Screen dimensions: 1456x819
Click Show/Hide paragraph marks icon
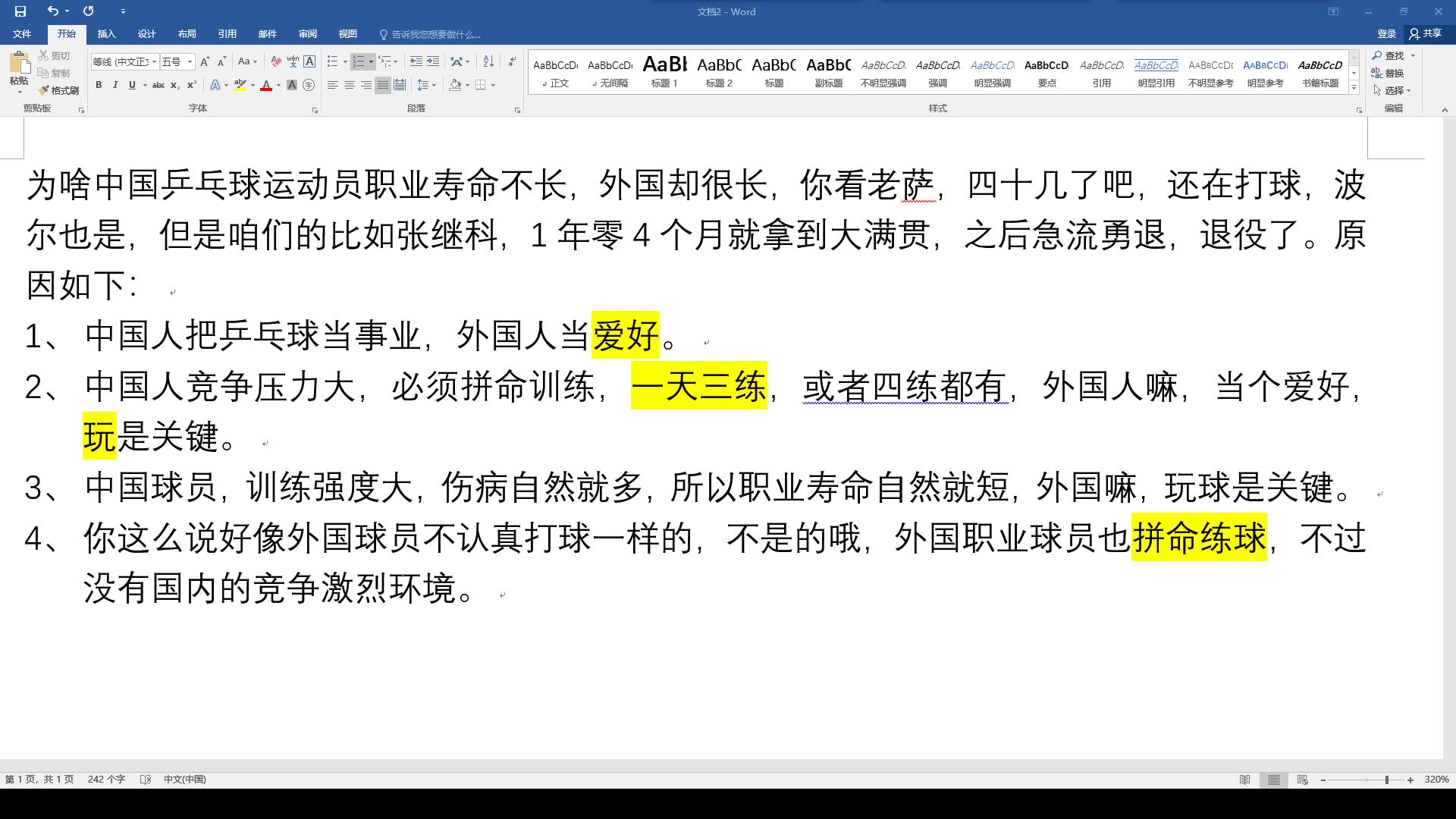coord(512,61)
